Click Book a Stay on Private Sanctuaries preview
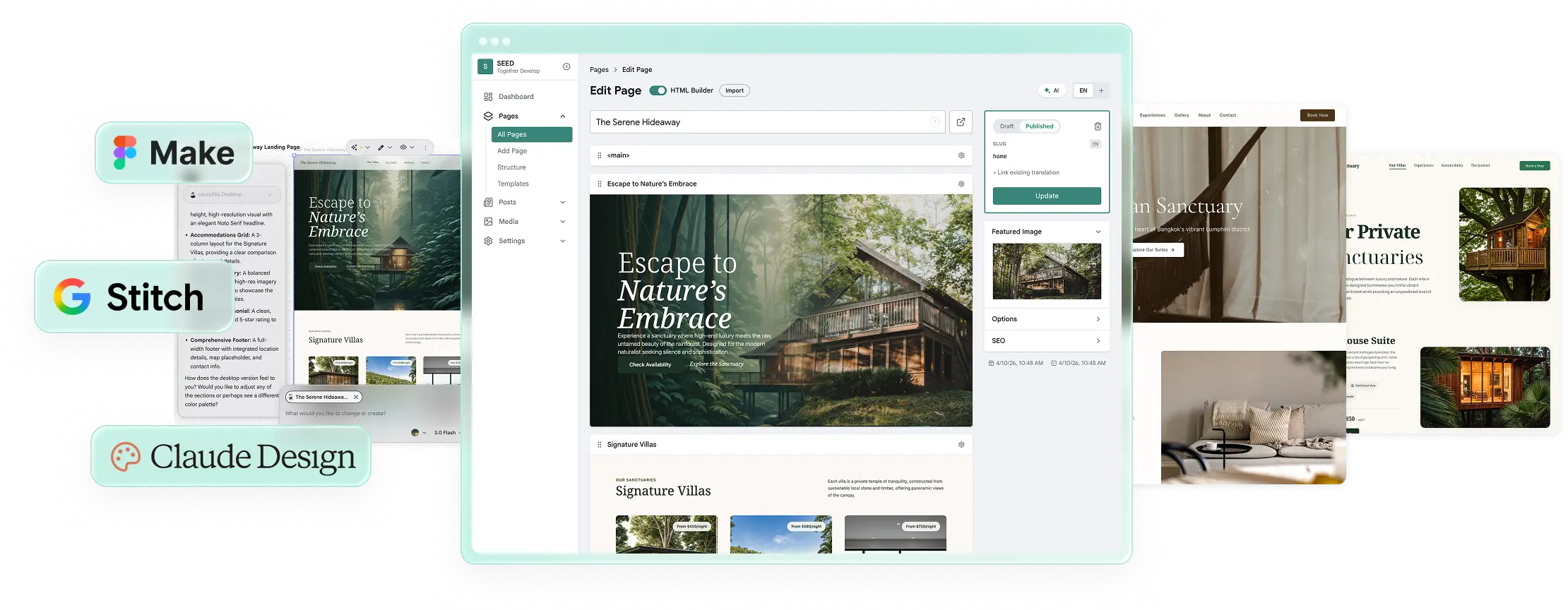 coord(1535,166)
